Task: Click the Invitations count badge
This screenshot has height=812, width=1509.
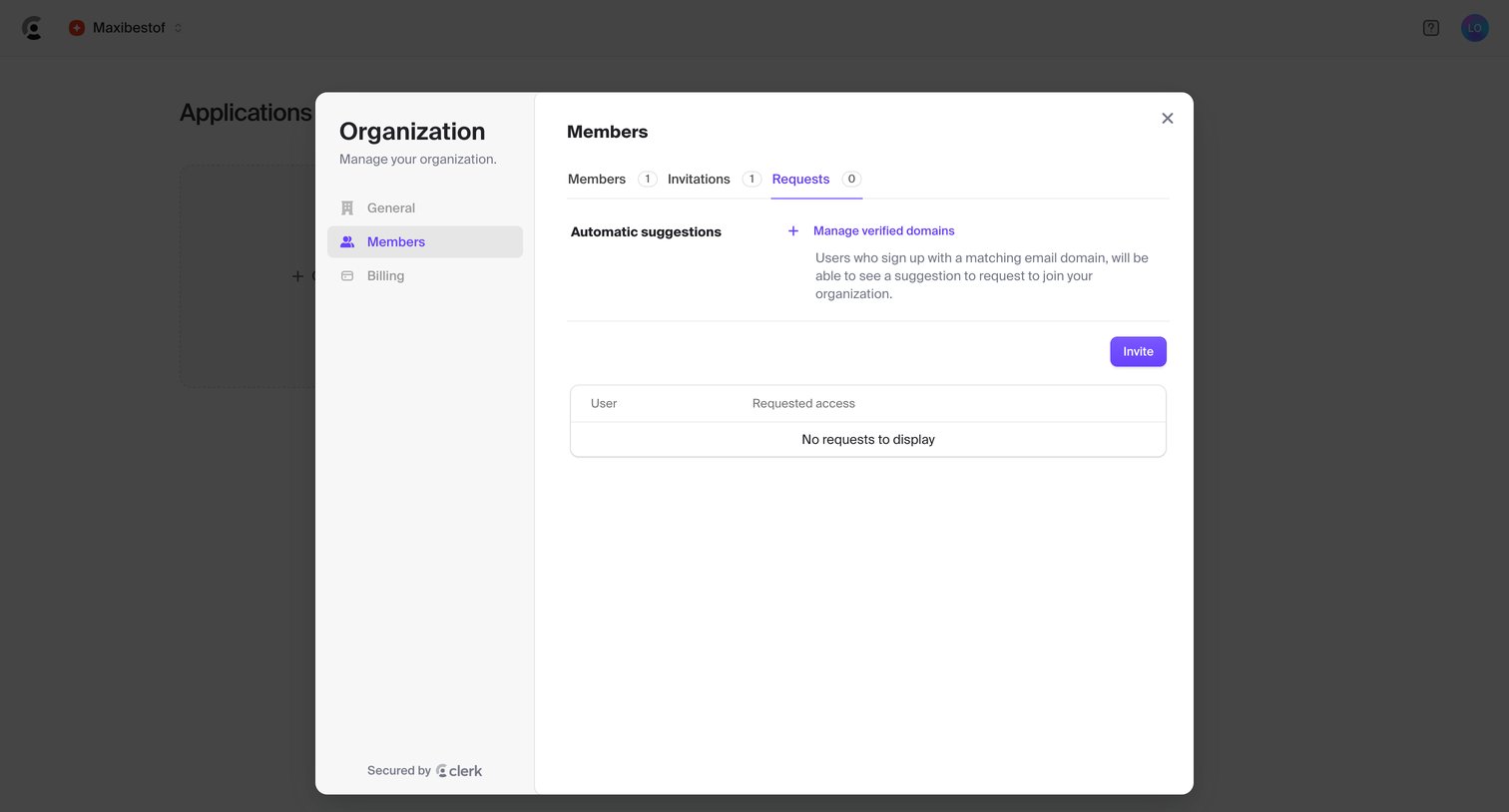Action: click(752, 180)
